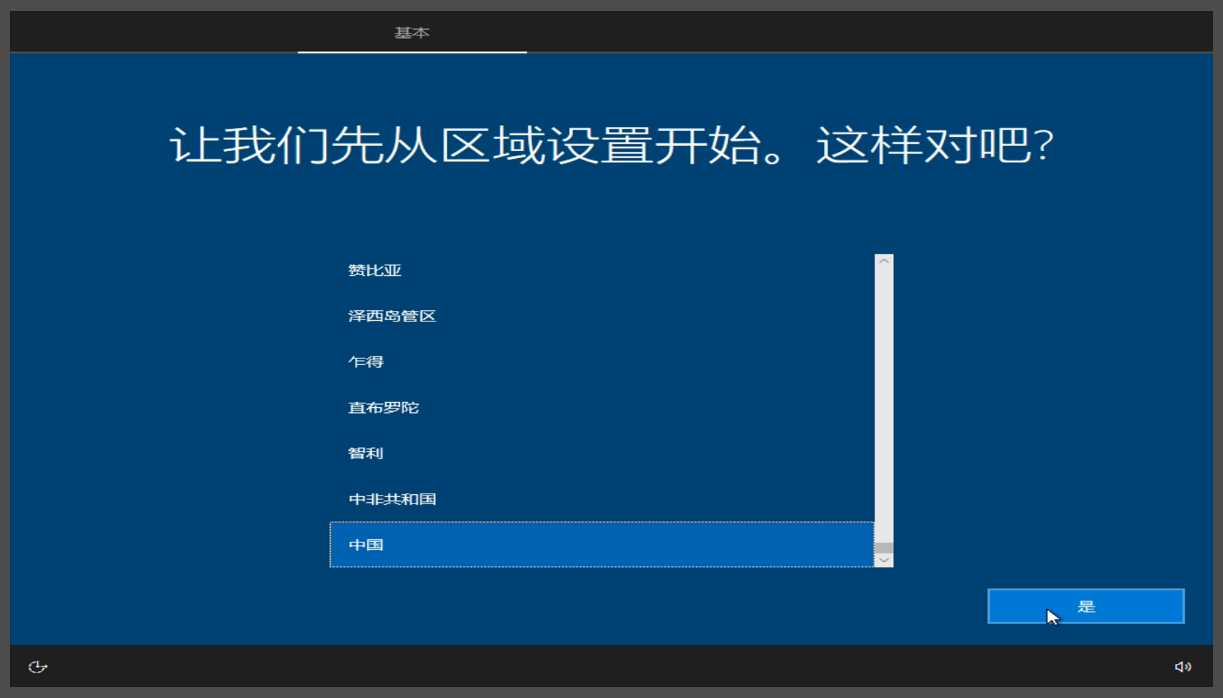Choose 泽西岛管区 from the region list
The width and height of the screenshot is (1223, 698).
tap(602, 316)
